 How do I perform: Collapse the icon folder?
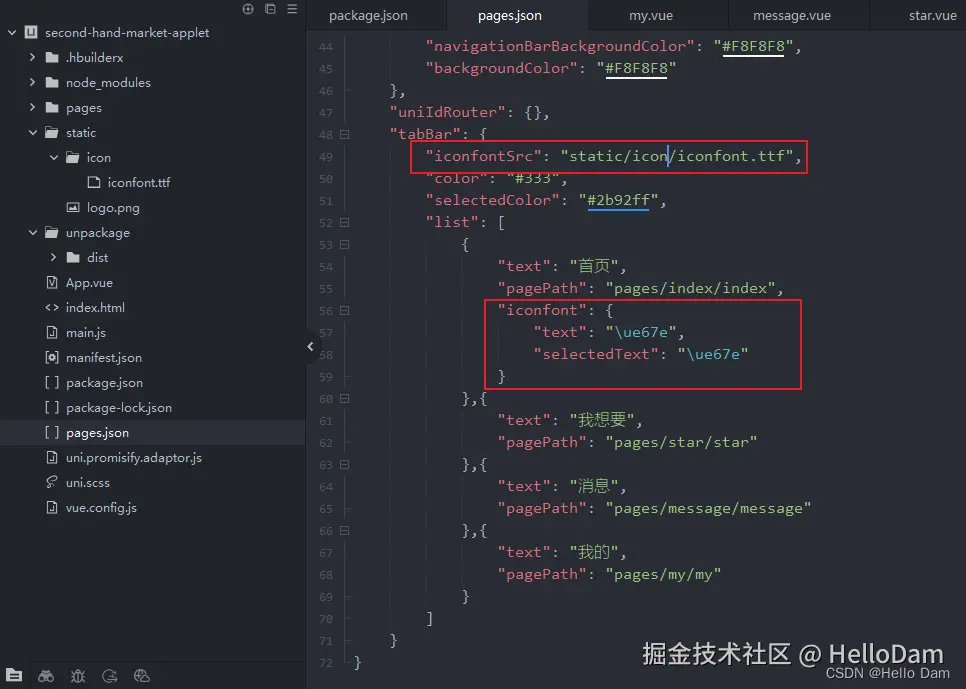[x=54, y=157]
